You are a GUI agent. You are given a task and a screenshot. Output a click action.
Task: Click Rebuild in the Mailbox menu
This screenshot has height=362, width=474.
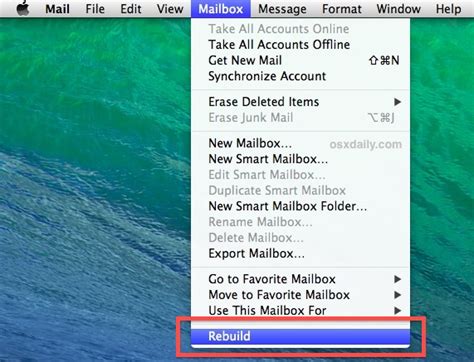point(300,336)
